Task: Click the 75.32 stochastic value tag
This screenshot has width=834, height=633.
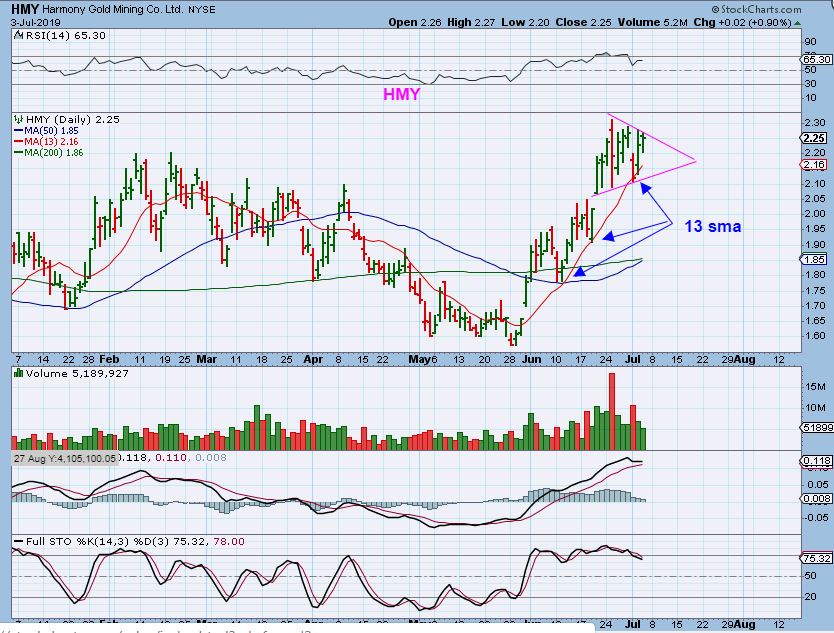Action: (x=817, y=559)
